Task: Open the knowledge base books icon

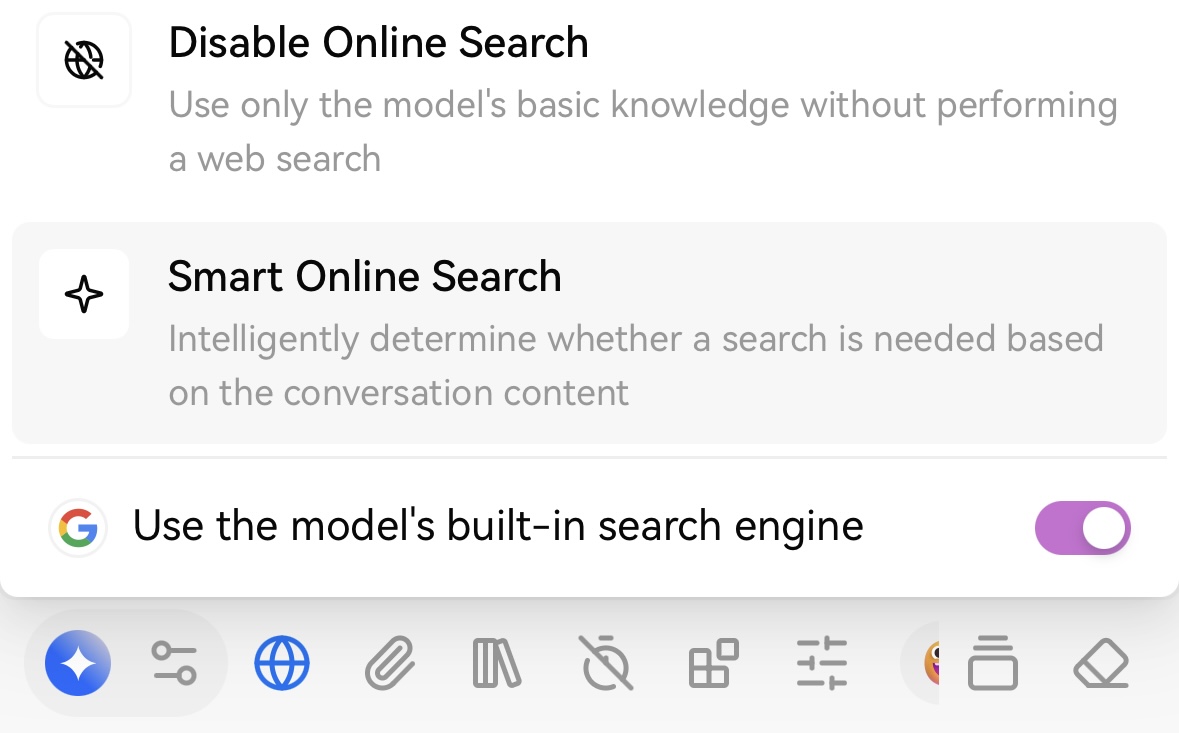Action: point(497,663)
